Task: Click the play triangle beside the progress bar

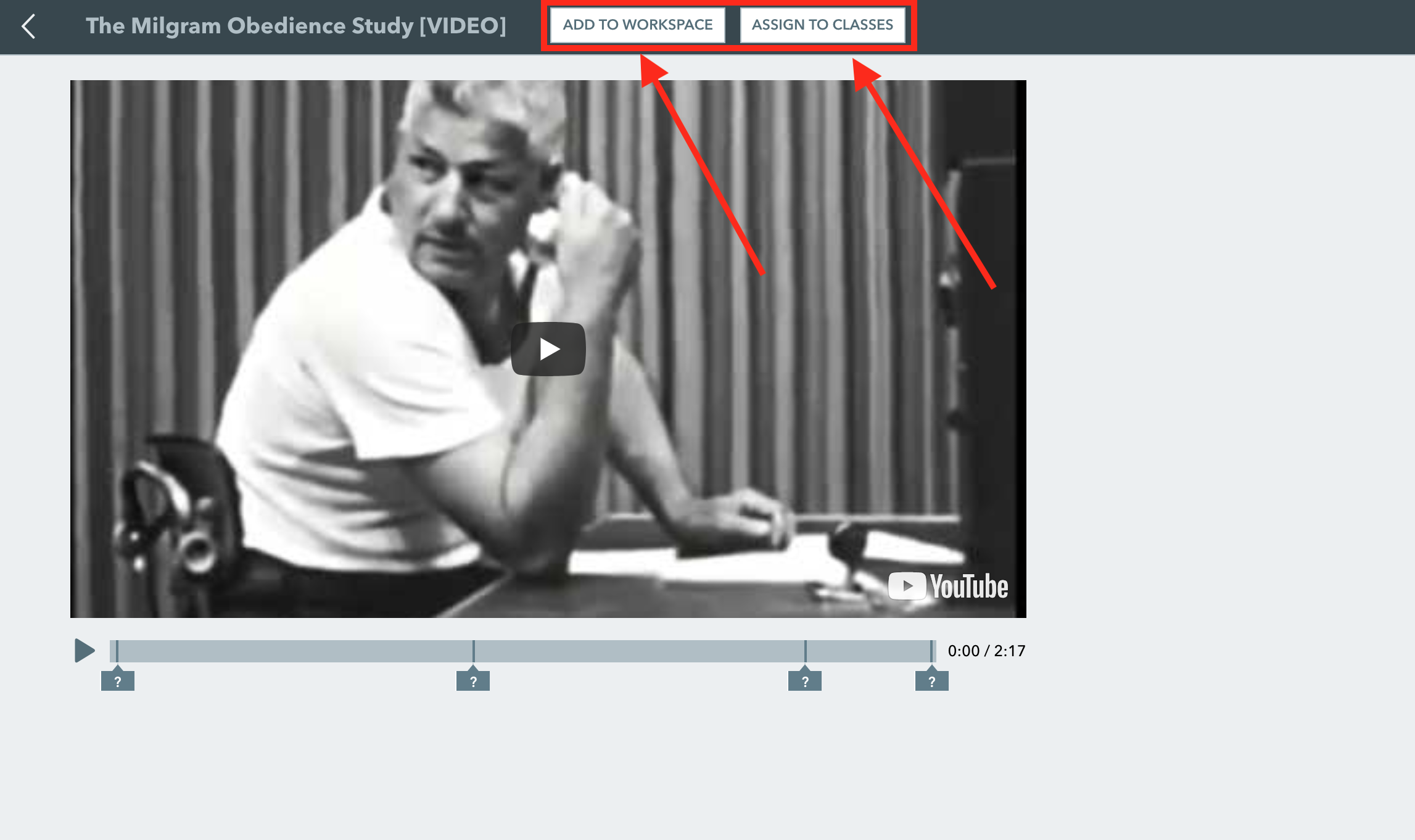Action: [x=85, y=651]
